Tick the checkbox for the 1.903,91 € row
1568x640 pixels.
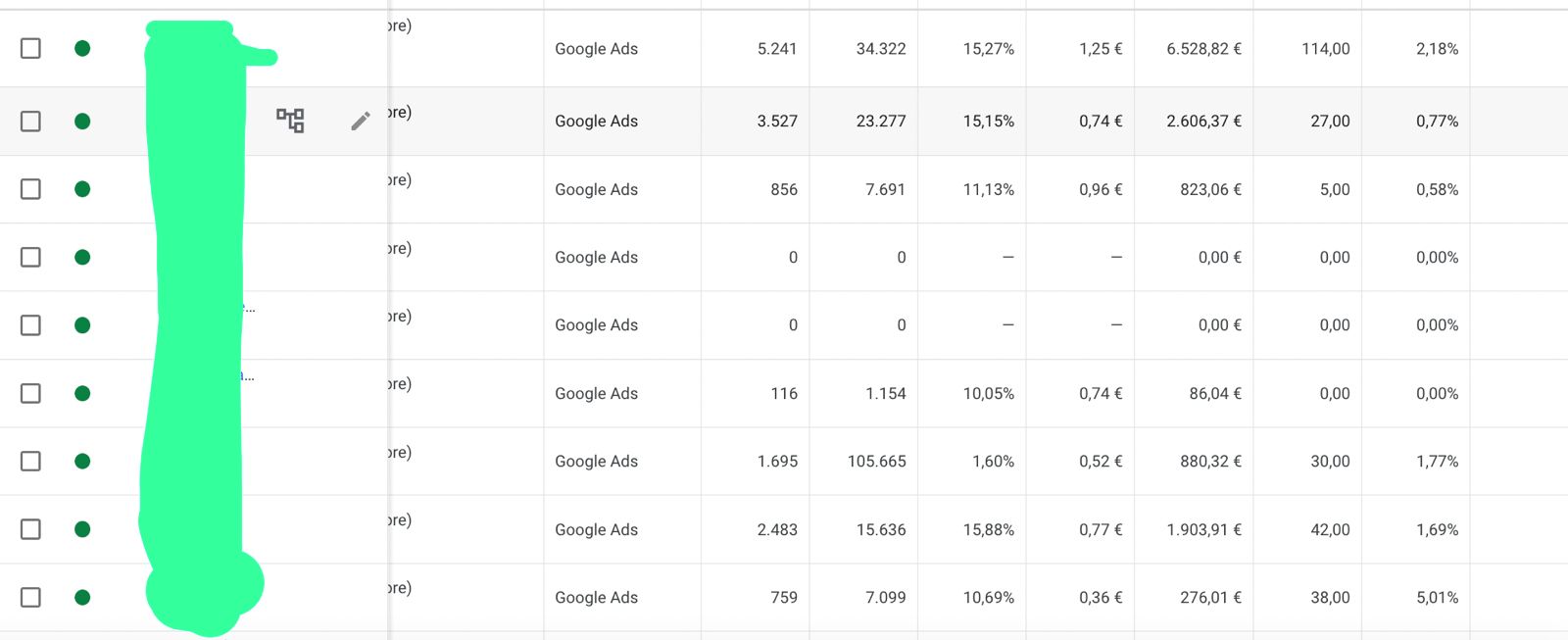(x=30, y=529)
